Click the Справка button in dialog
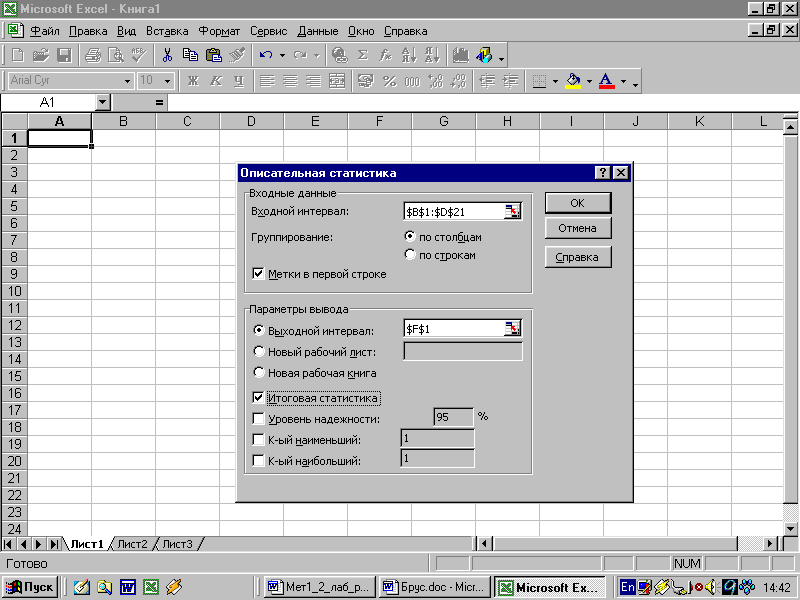This screenshot has height=600, width=800. click(x=578, y=257)
